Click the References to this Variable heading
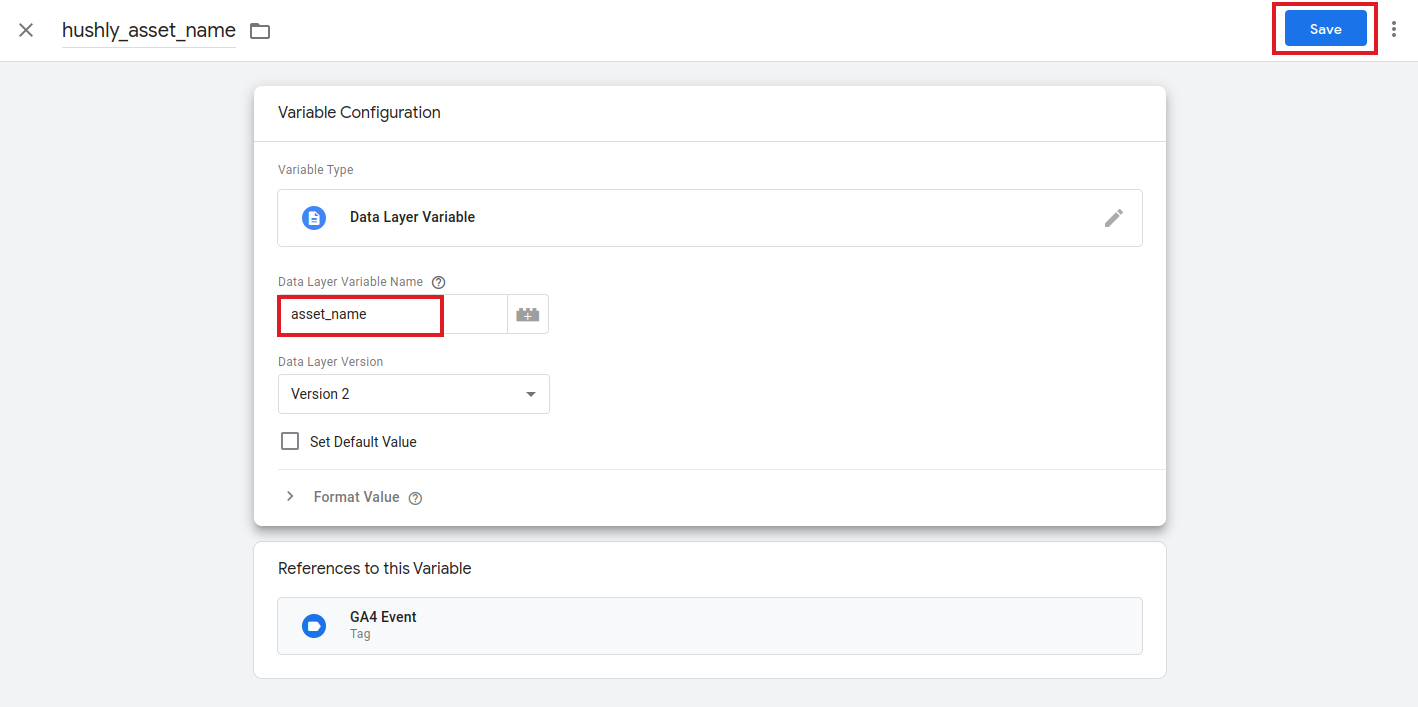This screenshot has width=1418, height=707. pyautogui.click(x=374, y=568)
